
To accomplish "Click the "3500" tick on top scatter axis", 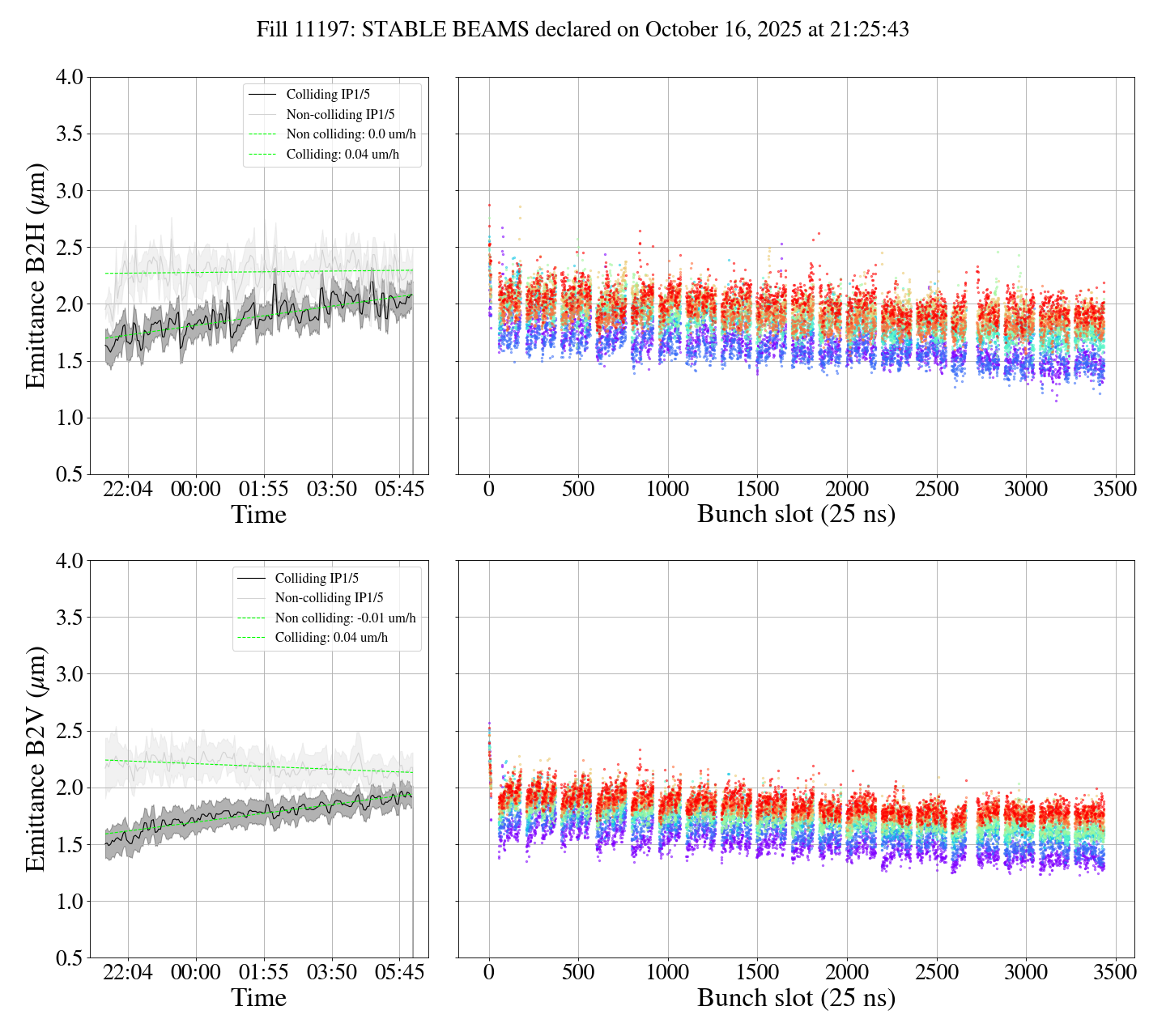I will (x=1115, y=490).
